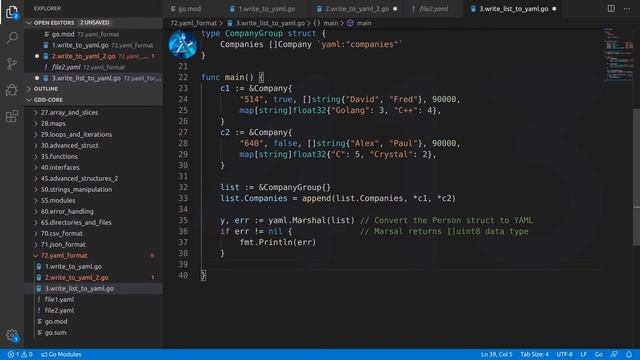Open the Extensions view
Viewport: 640px width, 360px height.
11,116
